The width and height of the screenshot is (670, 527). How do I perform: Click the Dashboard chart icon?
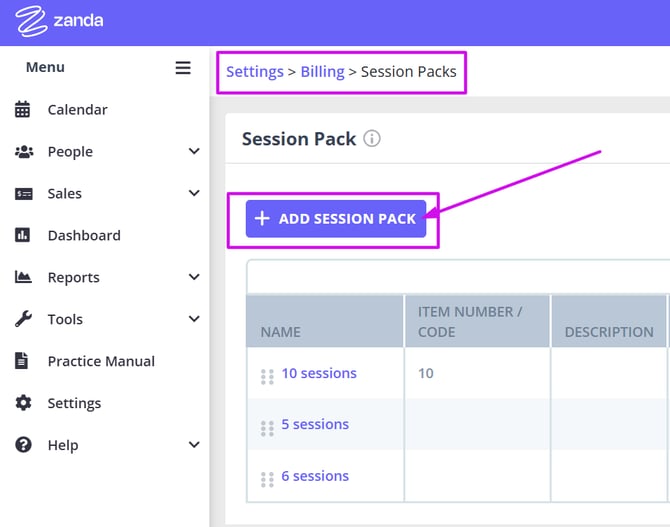pos(23,236)
